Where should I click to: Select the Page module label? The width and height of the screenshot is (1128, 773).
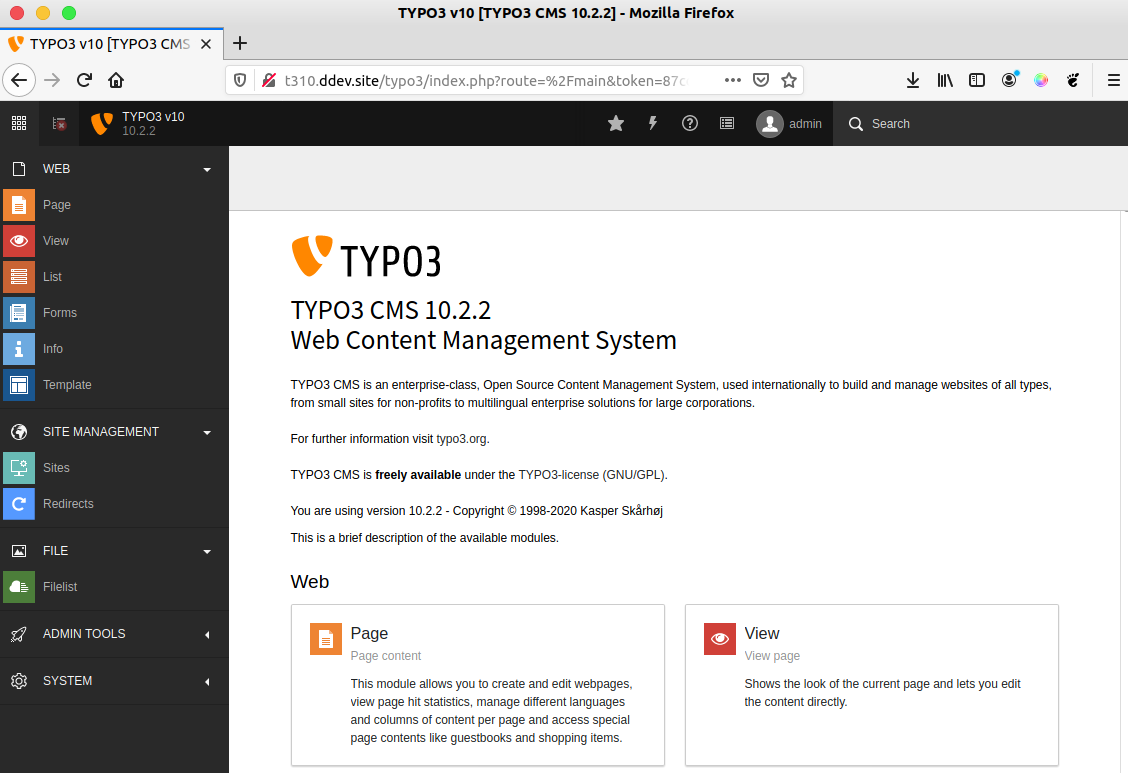click(57, 205)
